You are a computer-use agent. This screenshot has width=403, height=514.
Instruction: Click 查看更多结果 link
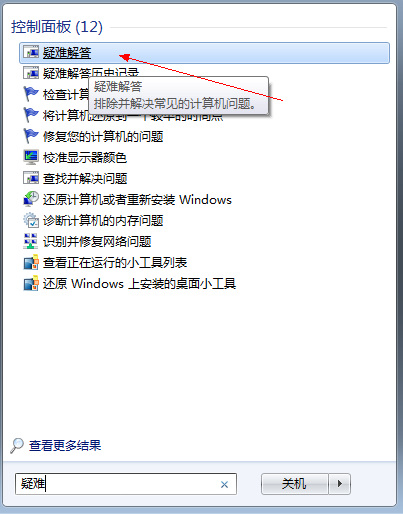coord(65,445)
